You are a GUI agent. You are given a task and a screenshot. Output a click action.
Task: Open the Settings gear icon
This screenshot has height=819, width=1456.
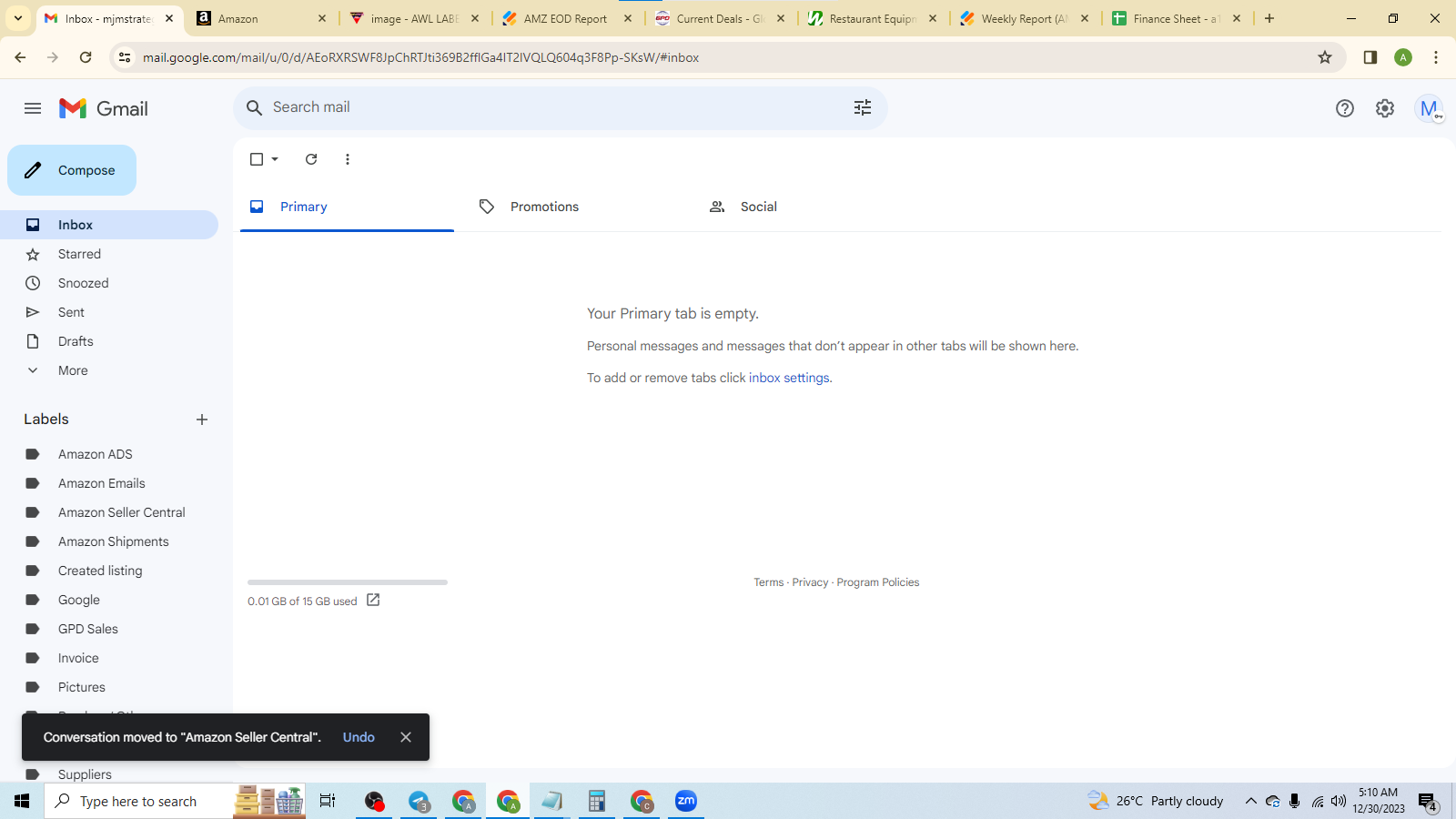pyautogui.click(x=1385, y=108)
